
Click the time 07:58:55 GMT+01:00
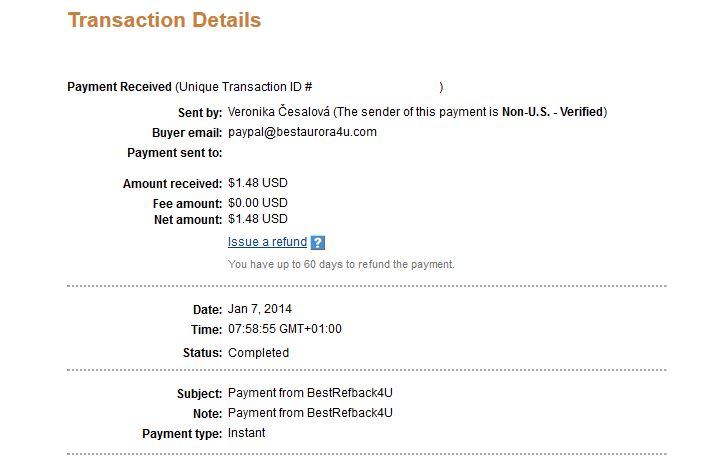(284, 329)
